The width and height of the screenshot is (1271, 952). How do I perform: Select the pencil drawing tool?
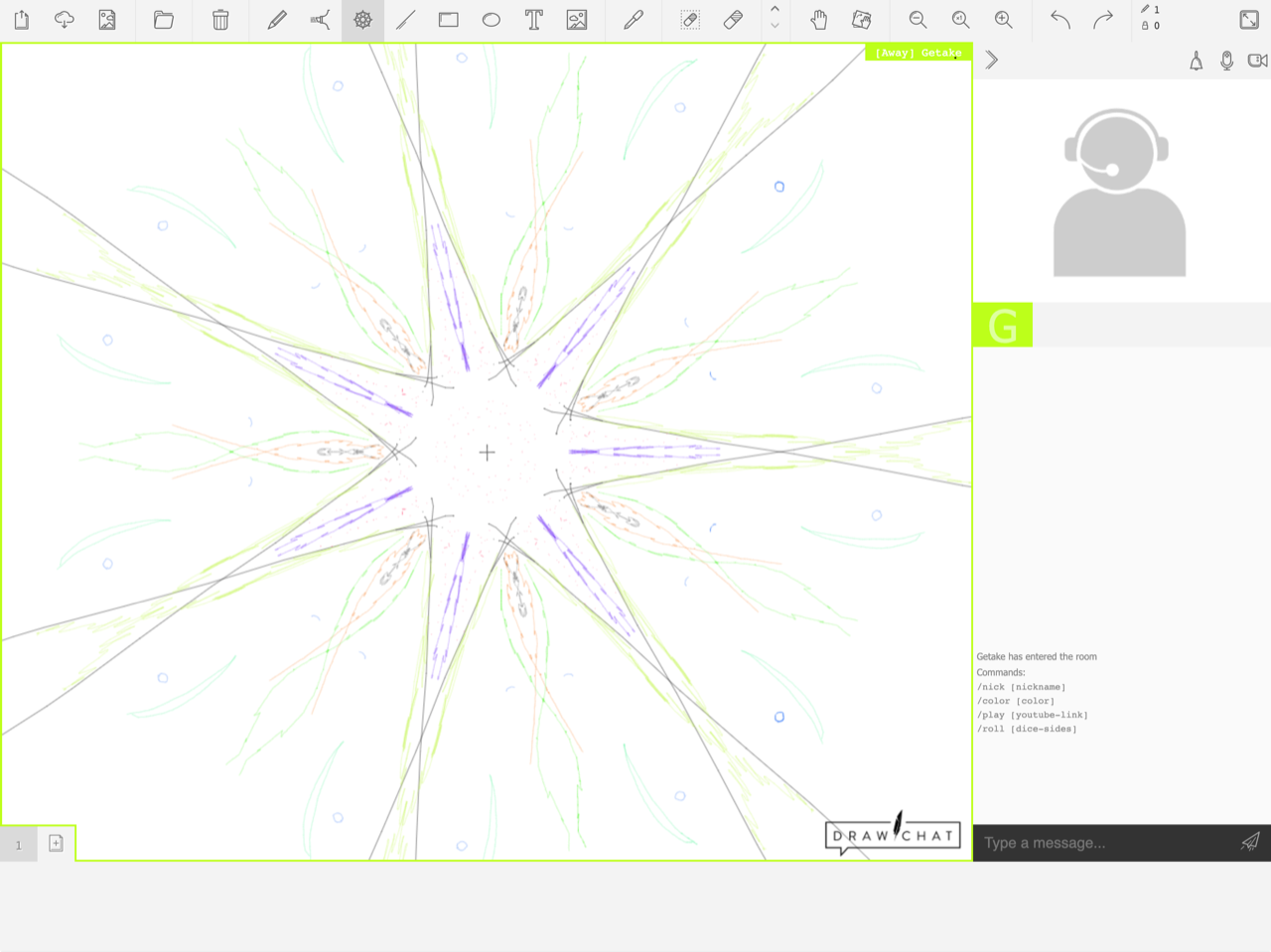click(x=277, y=20)
